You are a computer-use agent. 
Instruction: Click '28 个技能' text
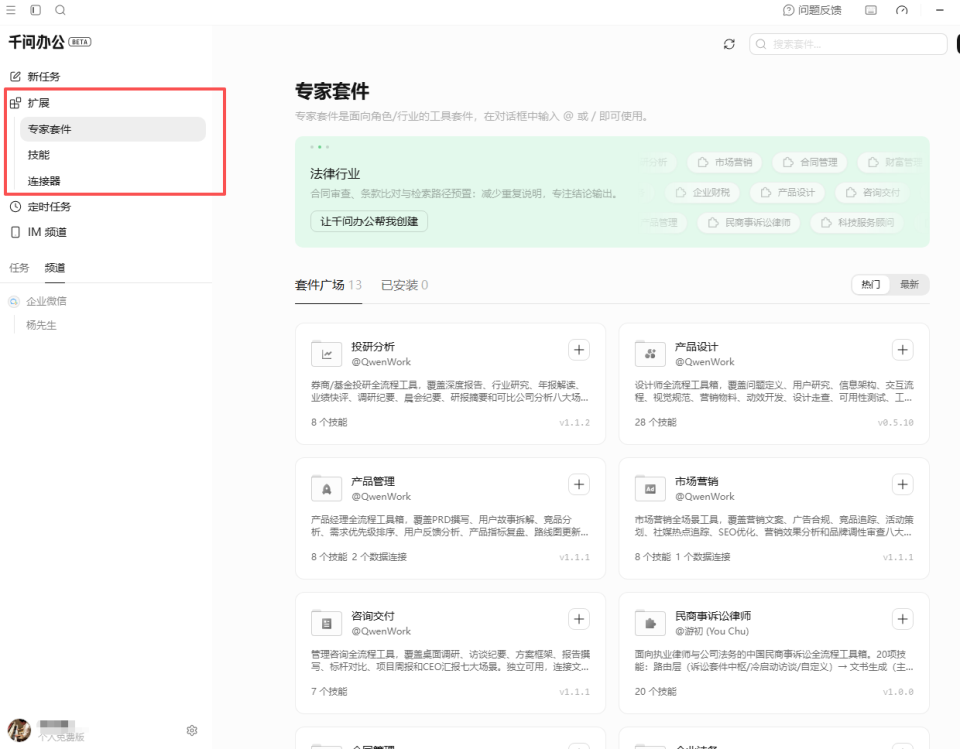[655, 422]
